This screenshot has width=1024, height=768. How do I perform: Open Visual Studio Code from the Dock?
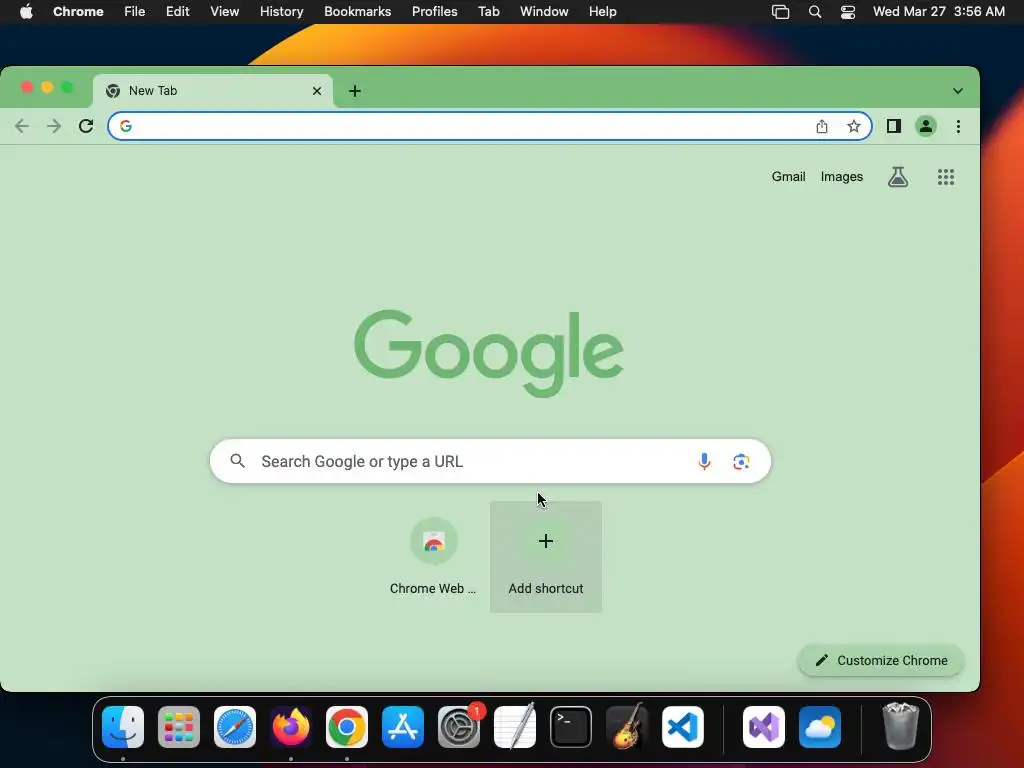click(682, 727)
